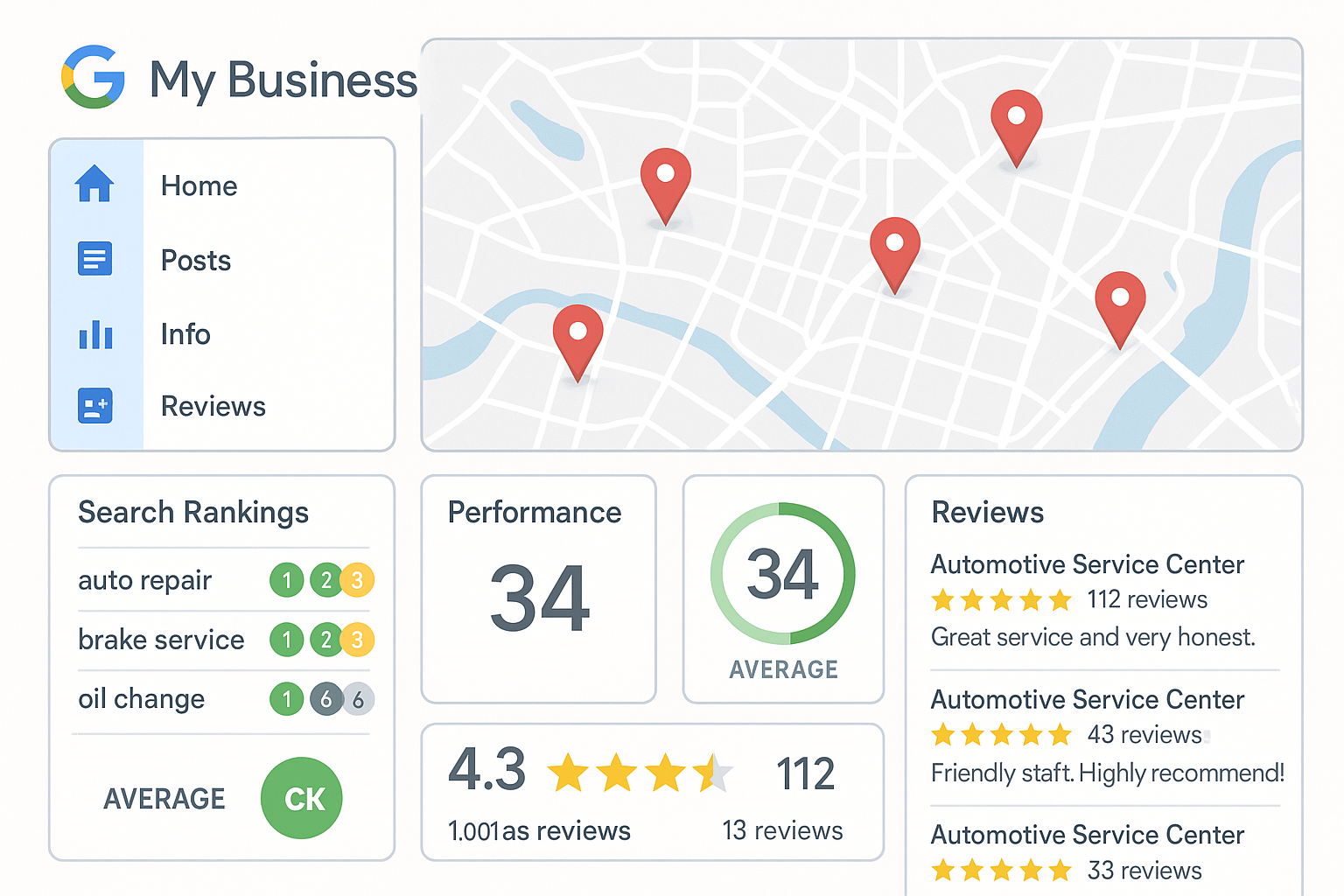This screenshot has width=1344, height=896.
Task: Click the auto repair keyword
Action: (x=145, y=580)
